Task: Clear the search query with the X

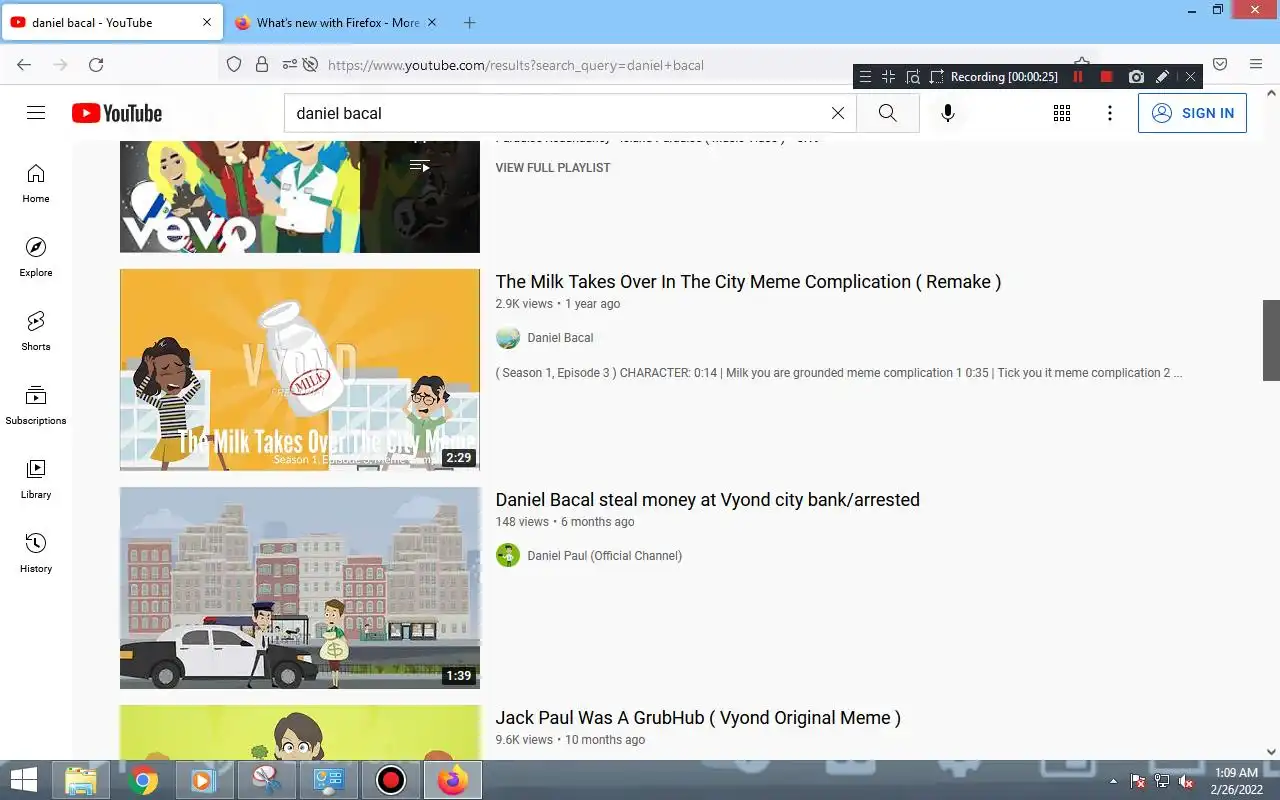Action: click(838, 113)
